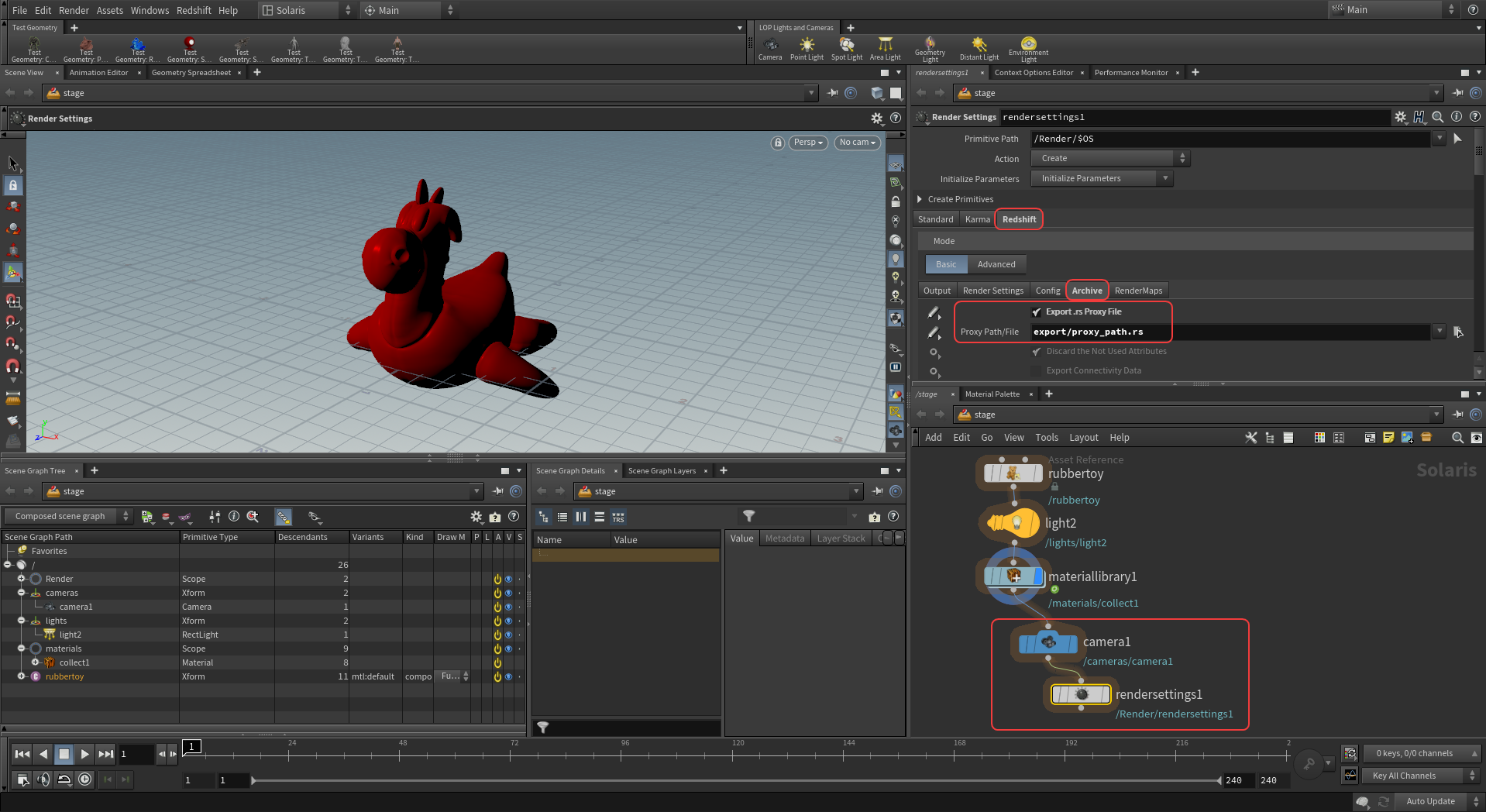The width and height of the screenshot is (1486, 812).
Task: Open Initialize Parameters dropdown
Action: pos(1102,179)
